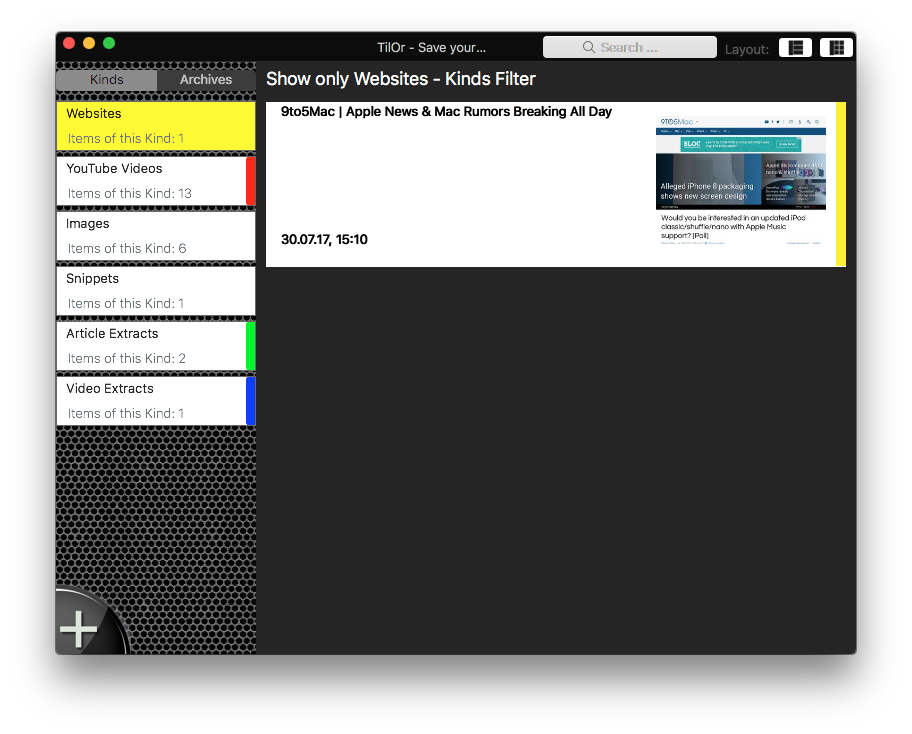Switch to grid layout view

tap(836, 48)
